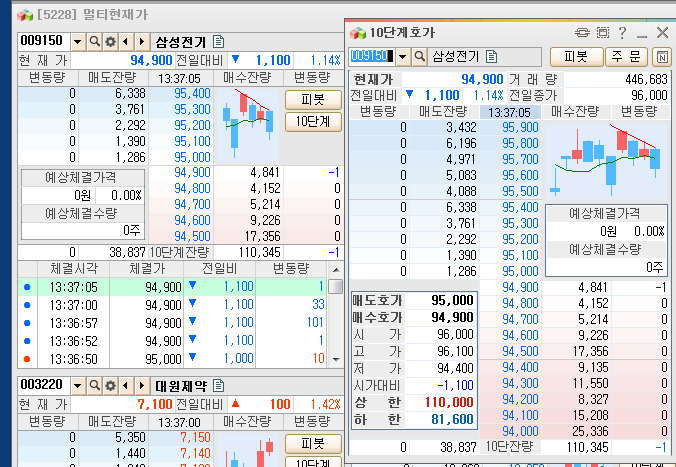Click the search icon in 10단계호가 window
The image size is (676, 467).
419,56
